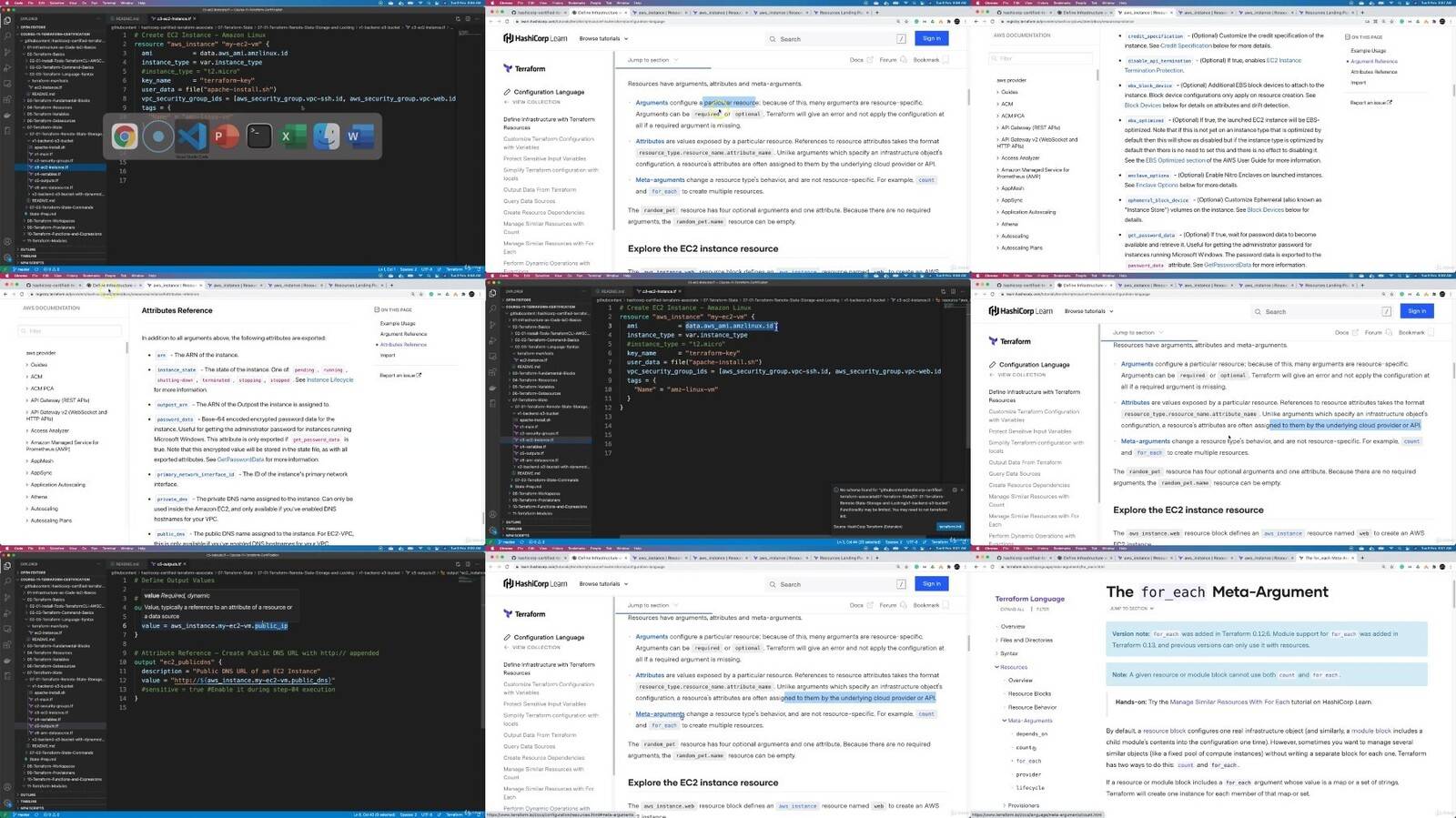Open Explorer in VS Code with c6-outputs.tf open
The width and height of the screenshot is (1456, 818).
7,566
